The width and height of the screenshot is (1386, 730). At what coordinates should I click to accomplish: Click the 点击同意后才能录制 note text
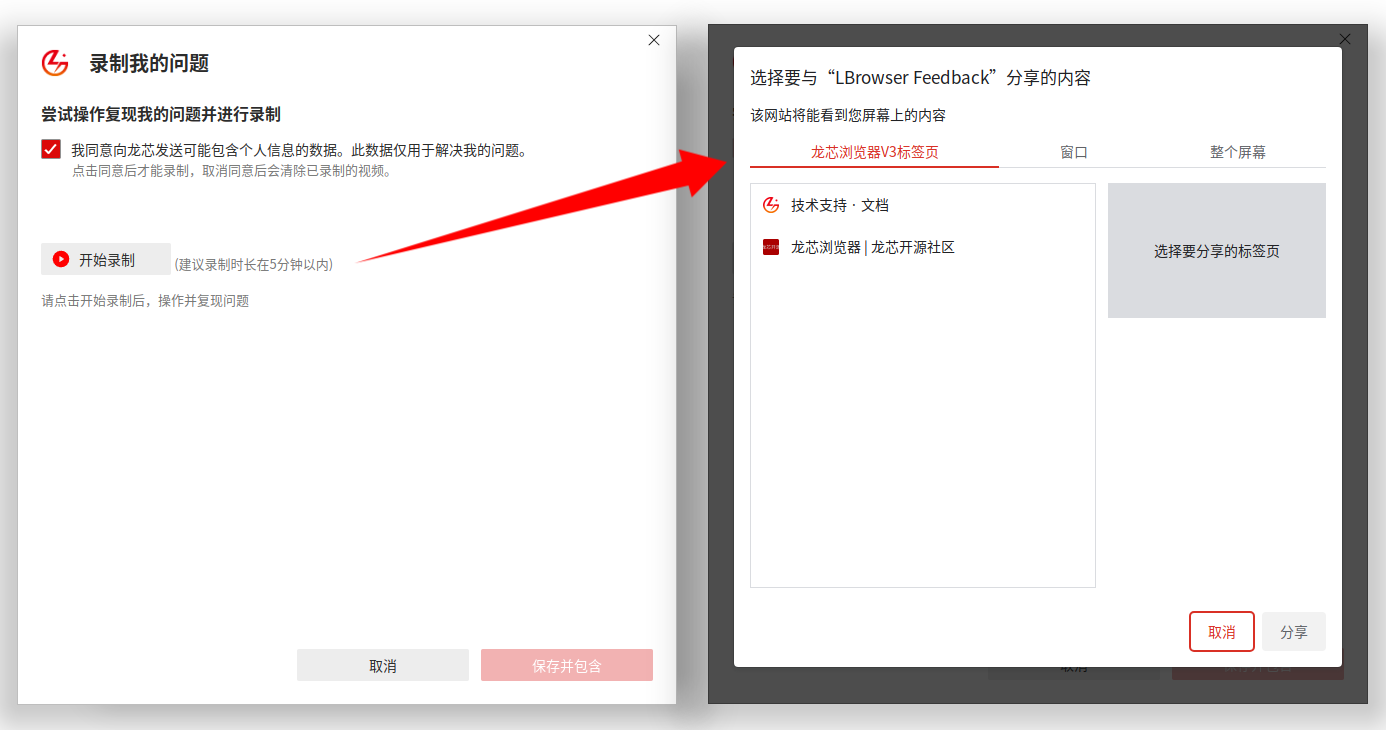(231, 171)
